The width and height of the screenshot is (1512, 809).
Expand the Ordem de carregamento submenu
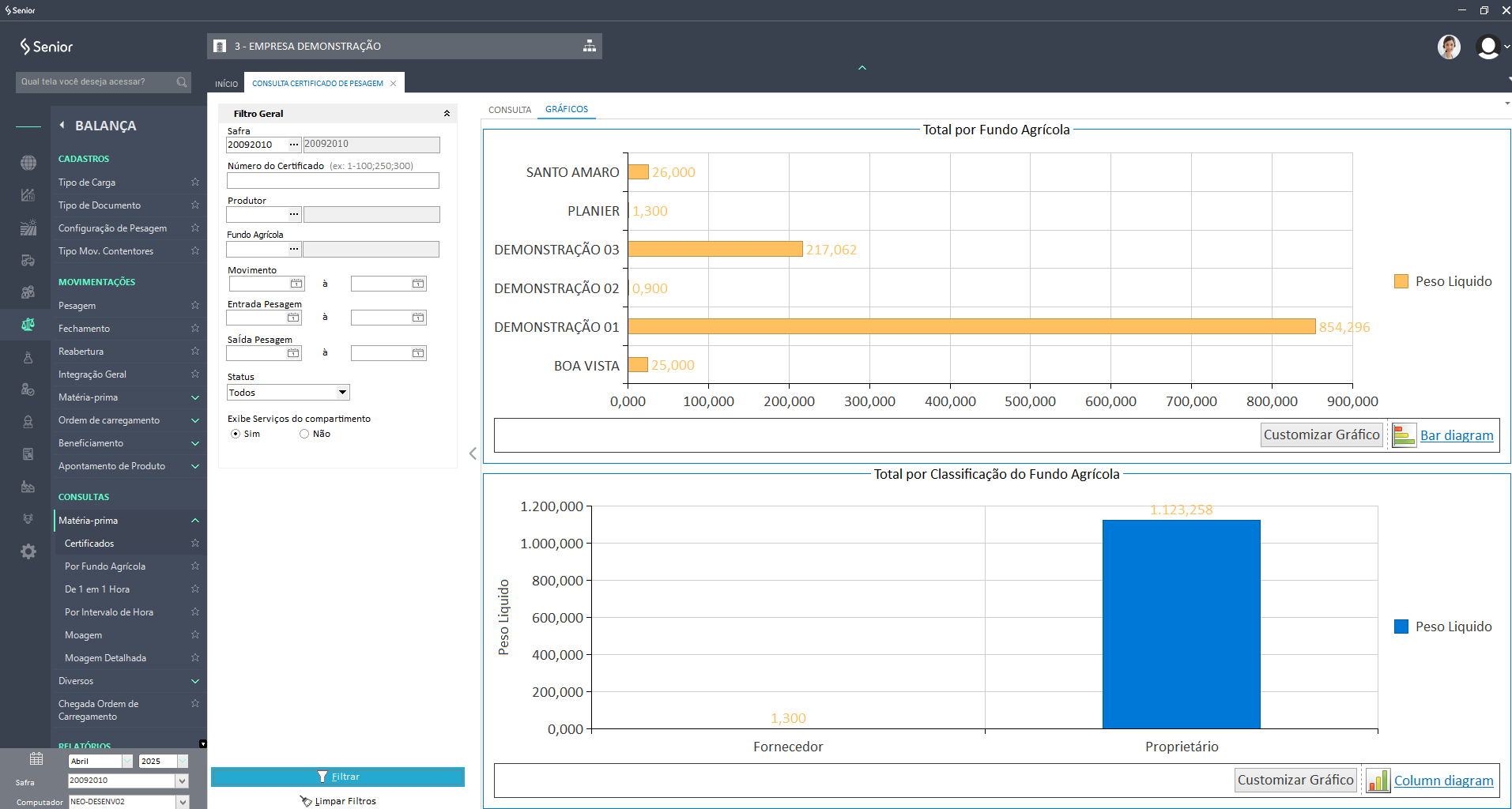click(x=195, y=420)
